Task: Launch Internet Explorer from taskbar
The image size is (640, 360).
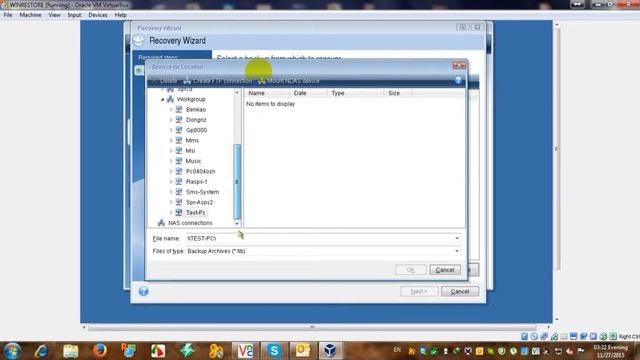Action: point(42,351)
